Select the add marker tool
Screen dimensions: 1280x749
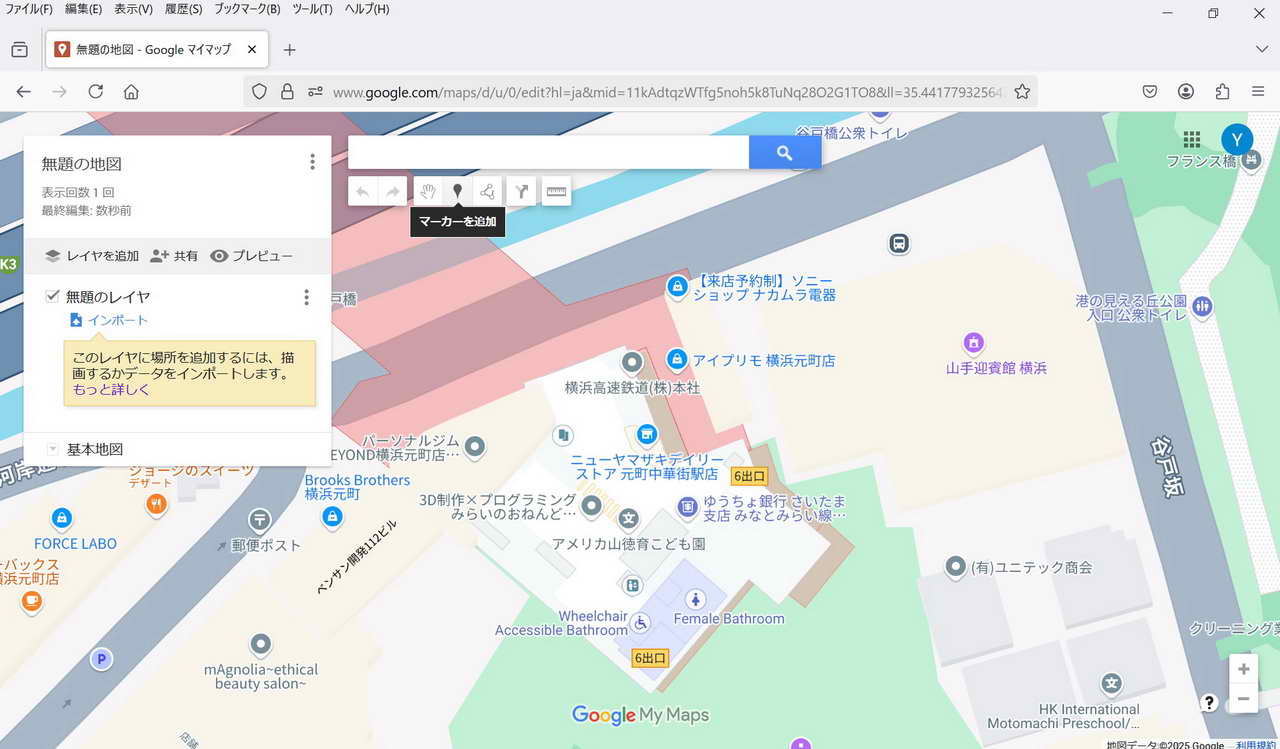(458, 191)
